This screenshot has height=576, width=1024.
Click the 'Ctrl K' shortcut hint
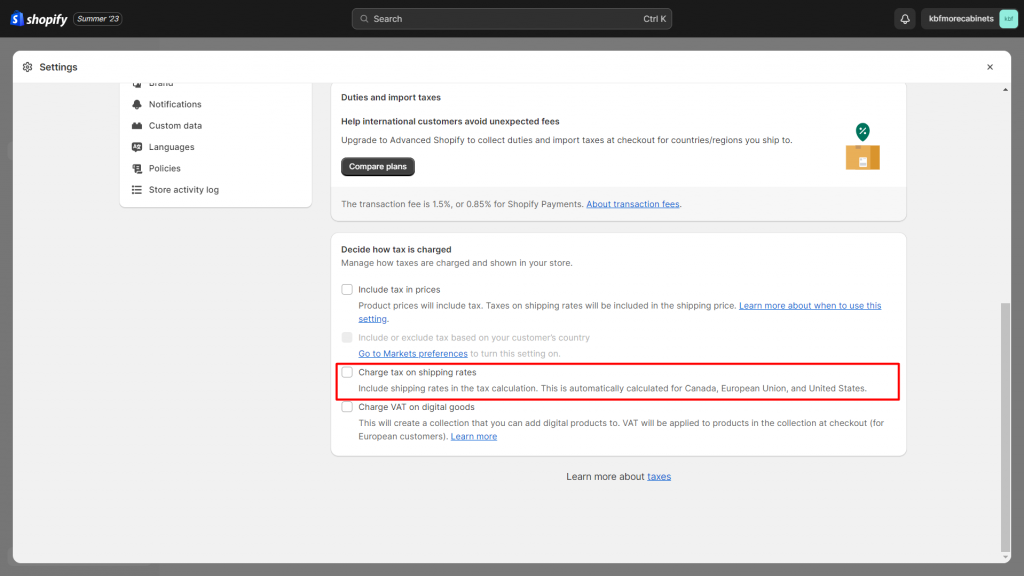654,19
